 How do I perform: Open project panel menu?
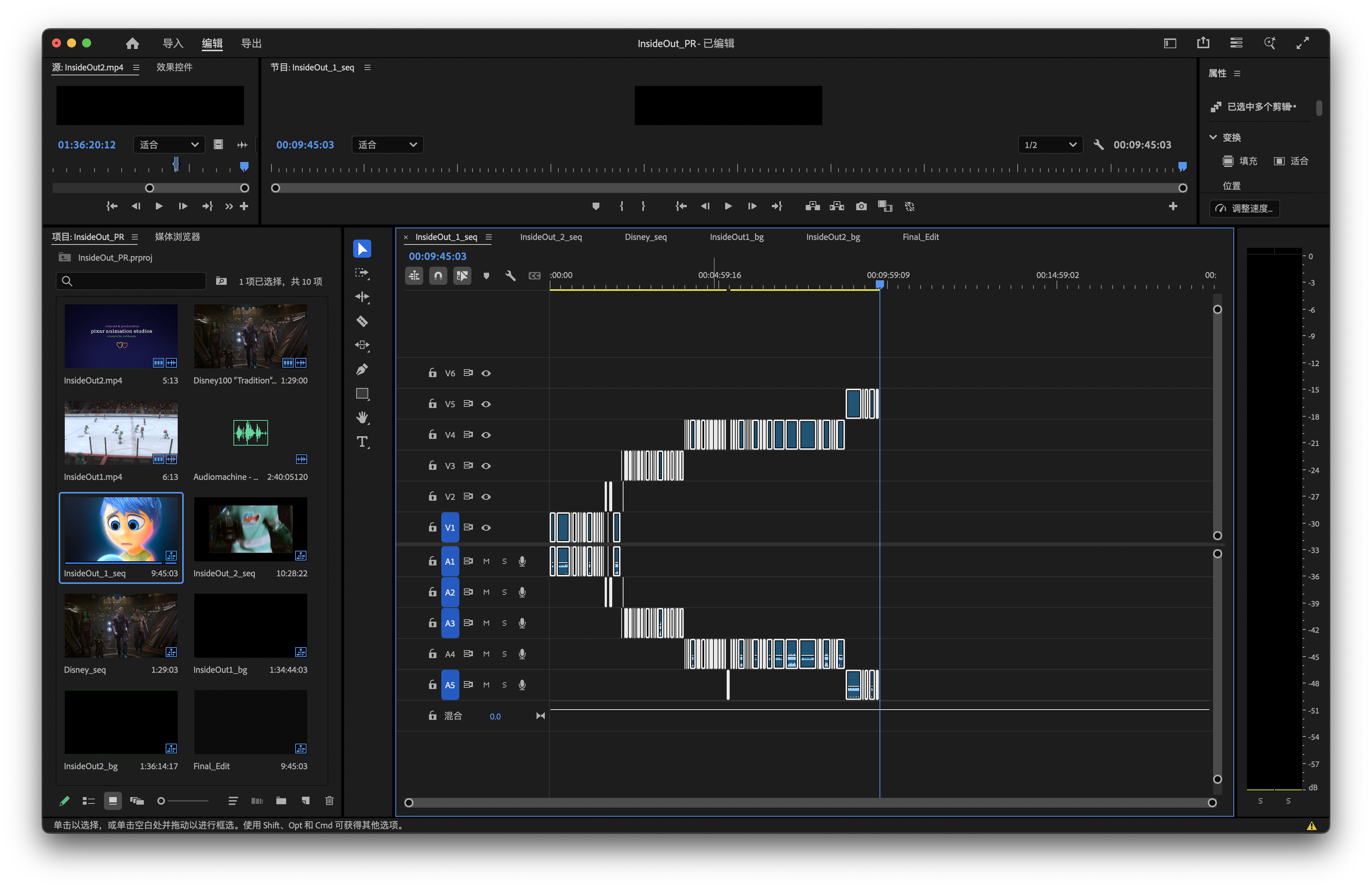134,237
